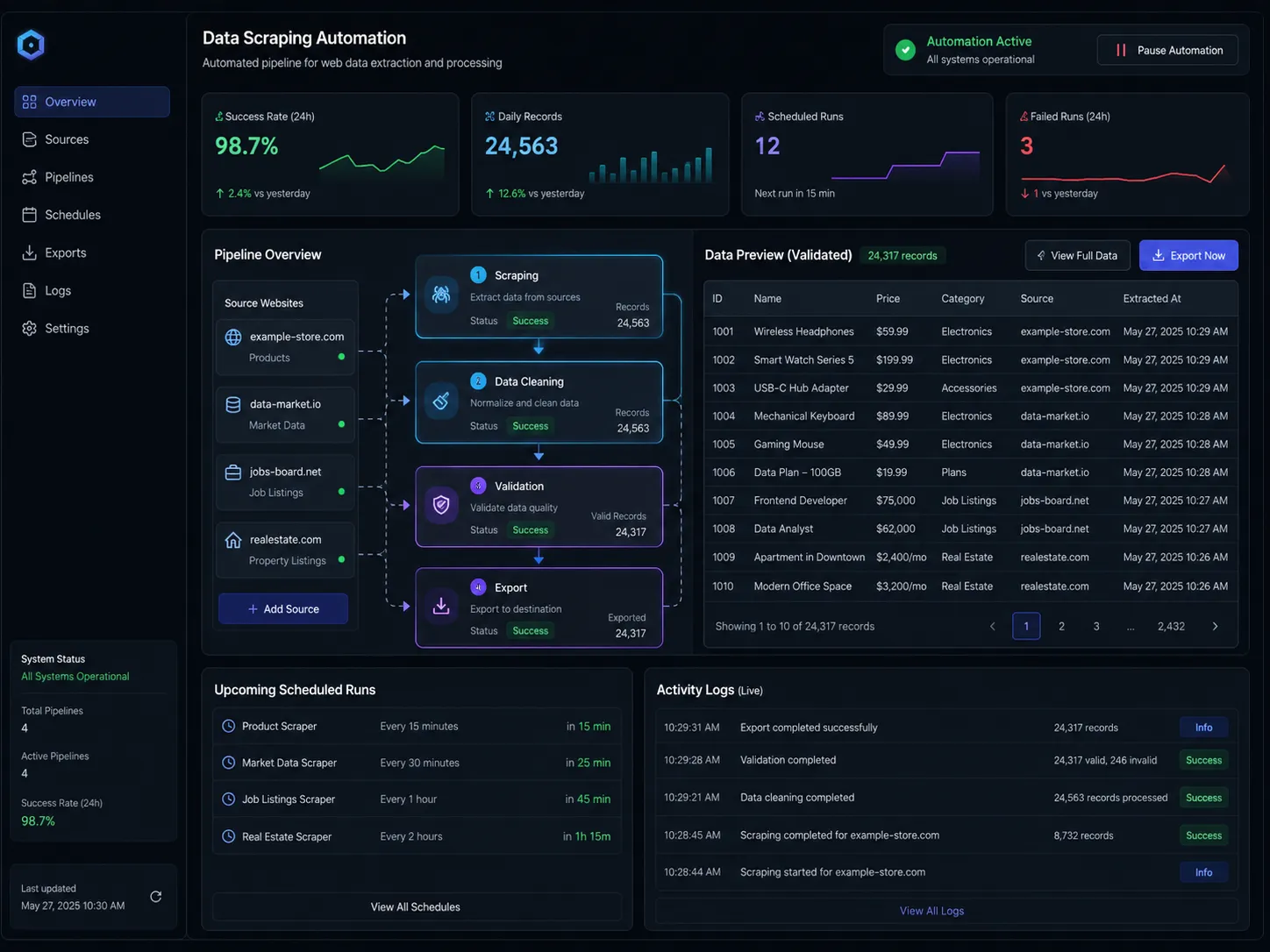
Task: Click the Modern Office Space row
Action: click(x=970, y=586)
